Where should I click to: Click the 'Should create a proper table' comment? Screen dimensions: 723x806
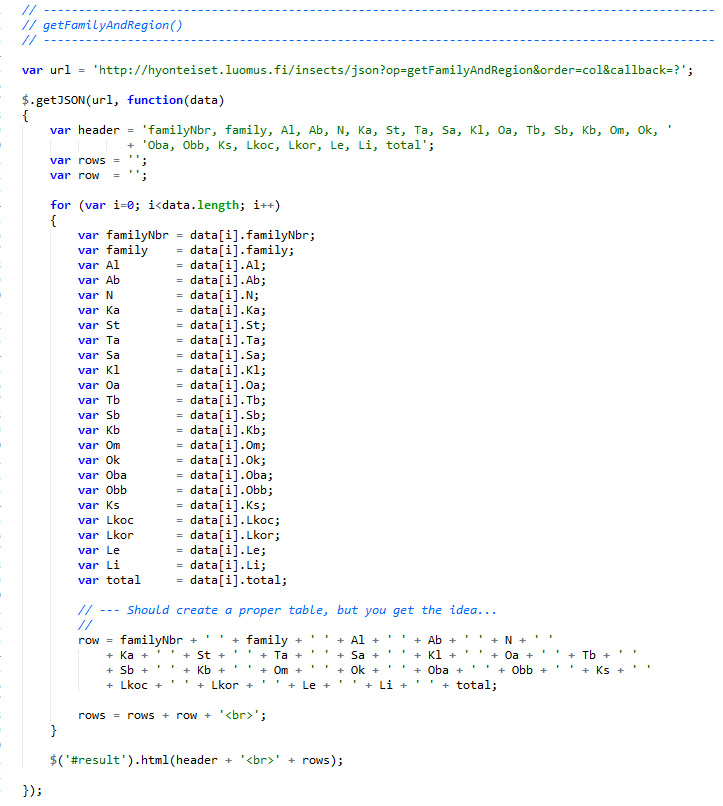[288, 610]
